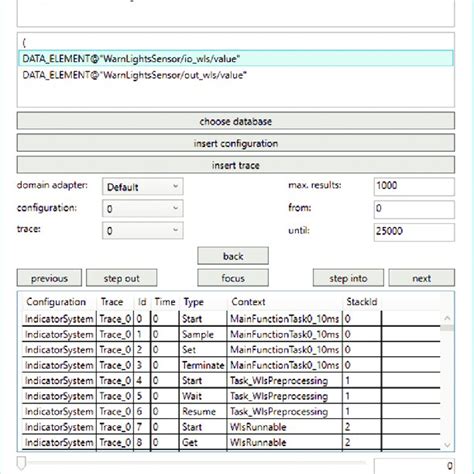Select the out_wls/value data element row

[x=236, y=75]
